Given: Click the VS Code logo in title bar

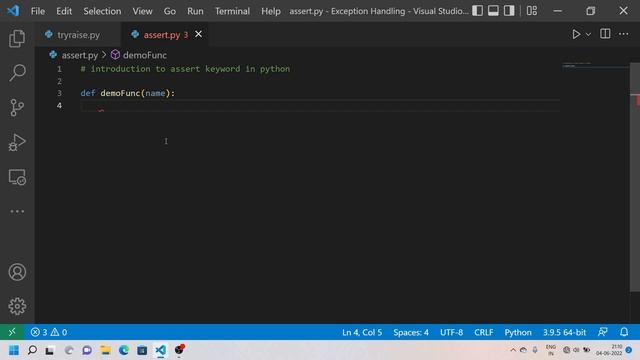Looking at the screenshot, I should 13,11.
